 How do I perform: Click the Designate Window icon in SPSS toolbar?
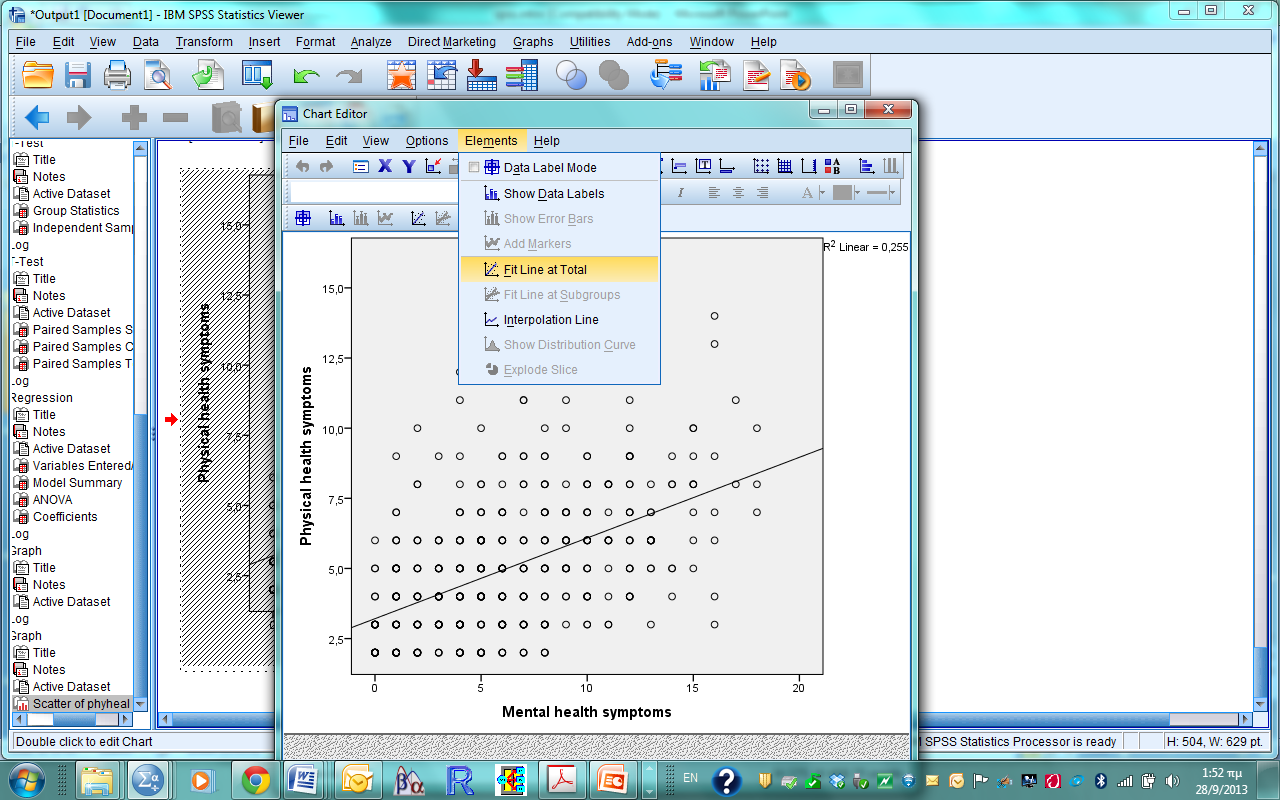pos(848,76)
